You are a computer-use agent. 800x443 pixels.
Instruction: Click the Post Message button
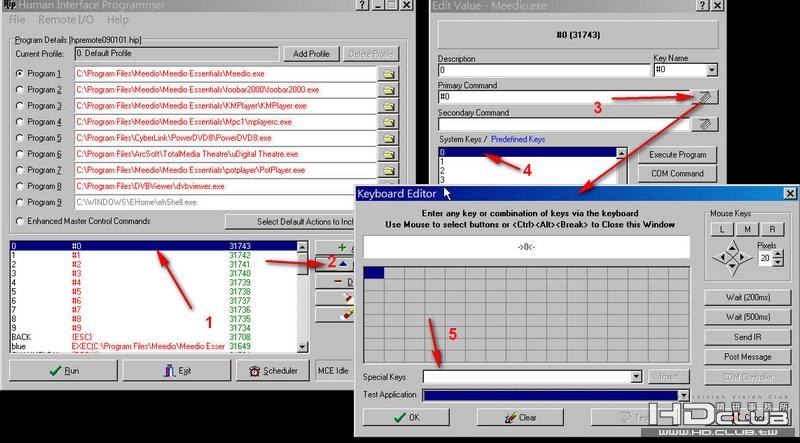coord(747,357)
